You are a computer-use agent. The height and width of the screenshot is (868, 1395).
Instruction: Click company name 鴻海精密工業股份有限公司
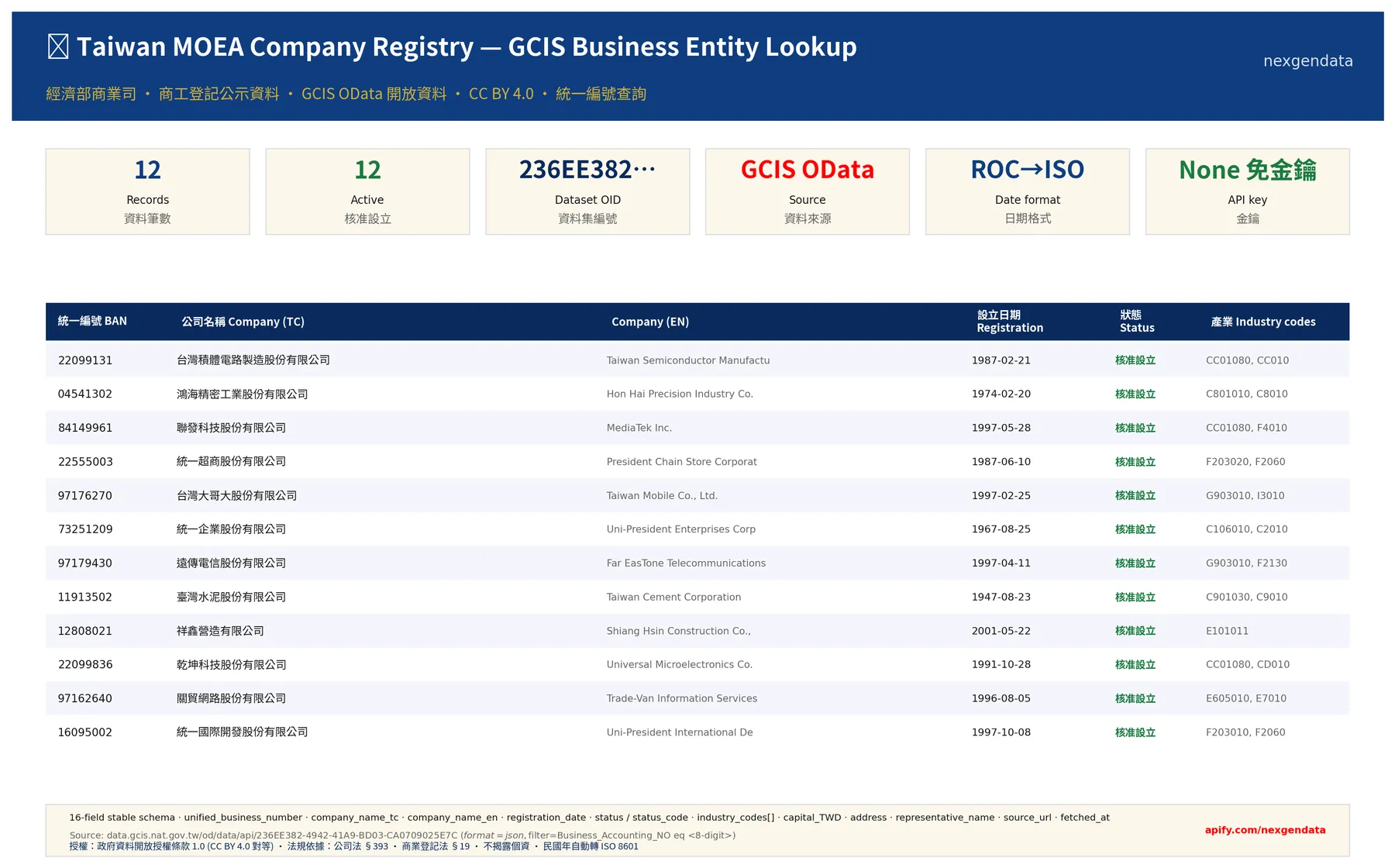coord(243,394)
